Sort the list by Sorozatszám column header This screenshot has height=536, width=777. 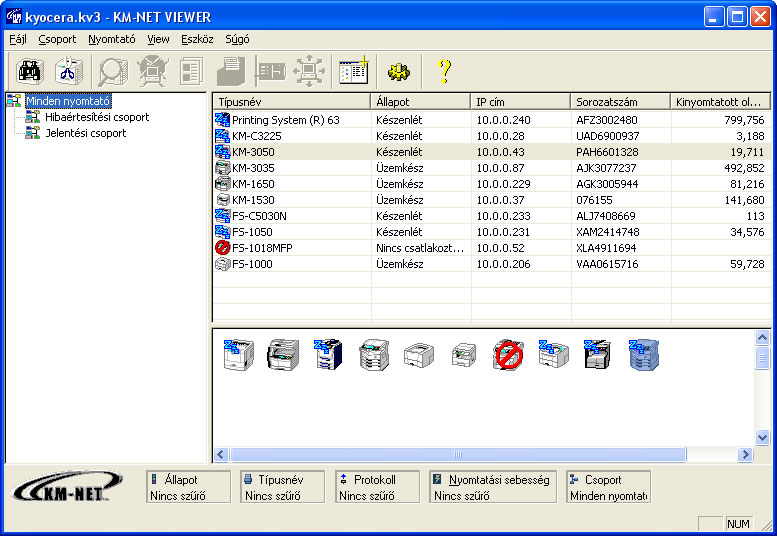click(x=620, y=102)
